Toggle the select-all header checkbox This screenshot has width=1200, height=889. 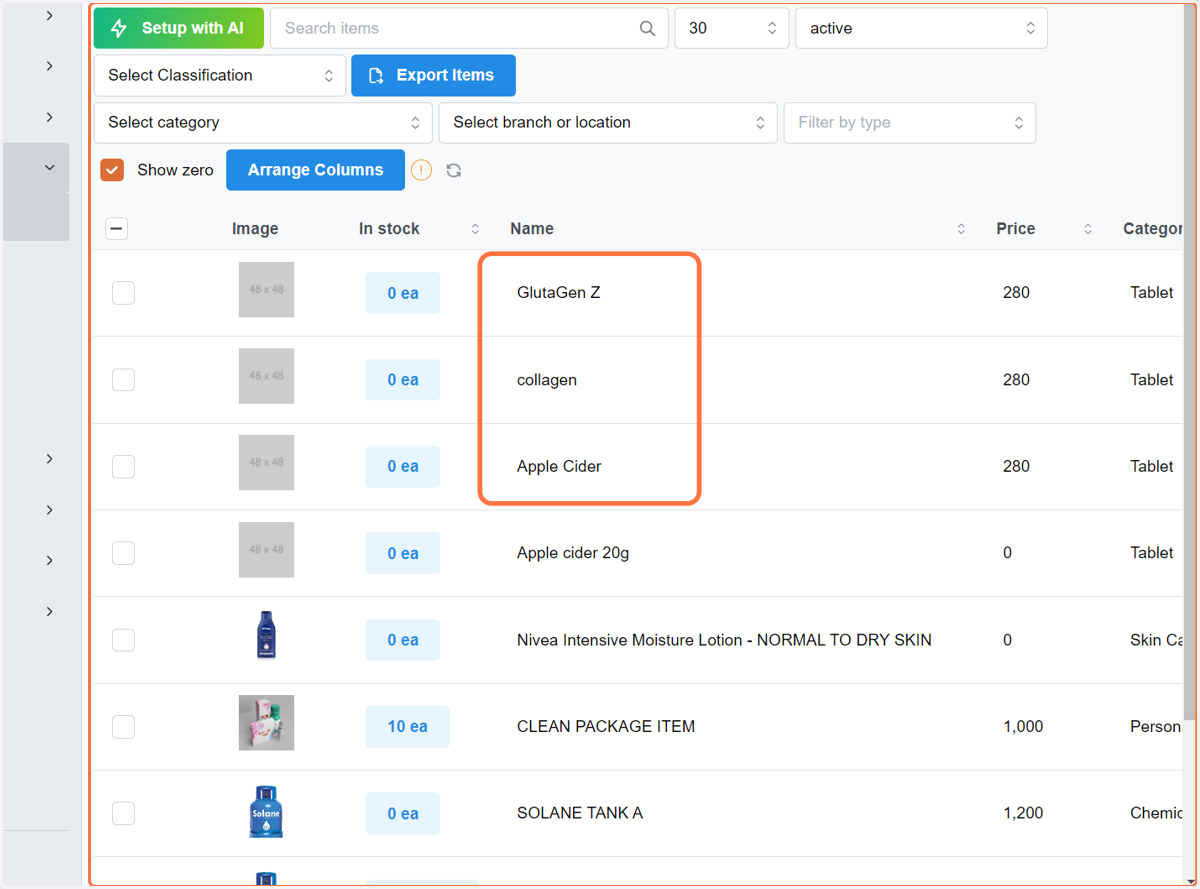(x=117, y=229)
